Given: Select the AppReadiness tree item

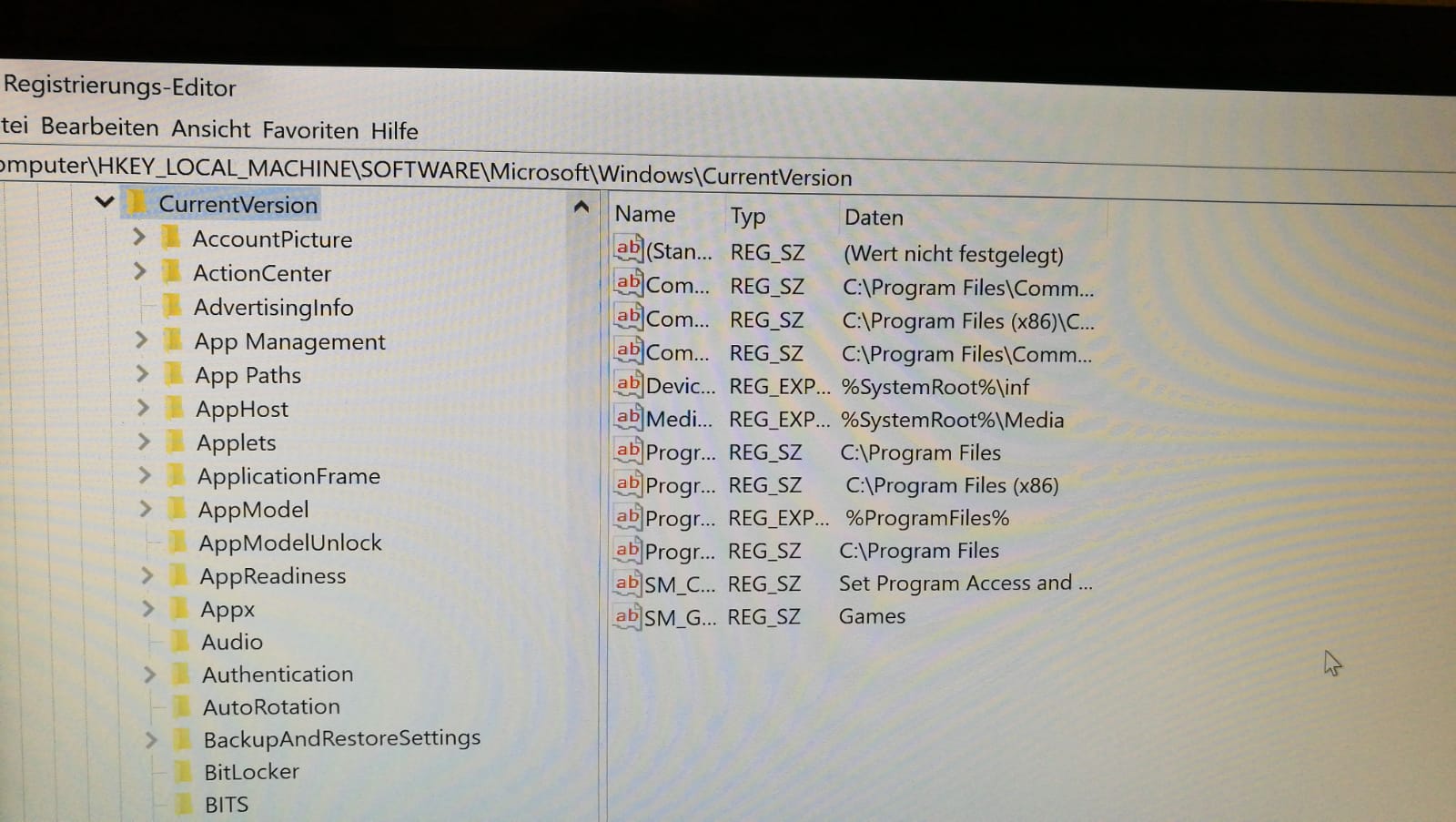Looking at the screenshot, I should click(x=273, y=576).
